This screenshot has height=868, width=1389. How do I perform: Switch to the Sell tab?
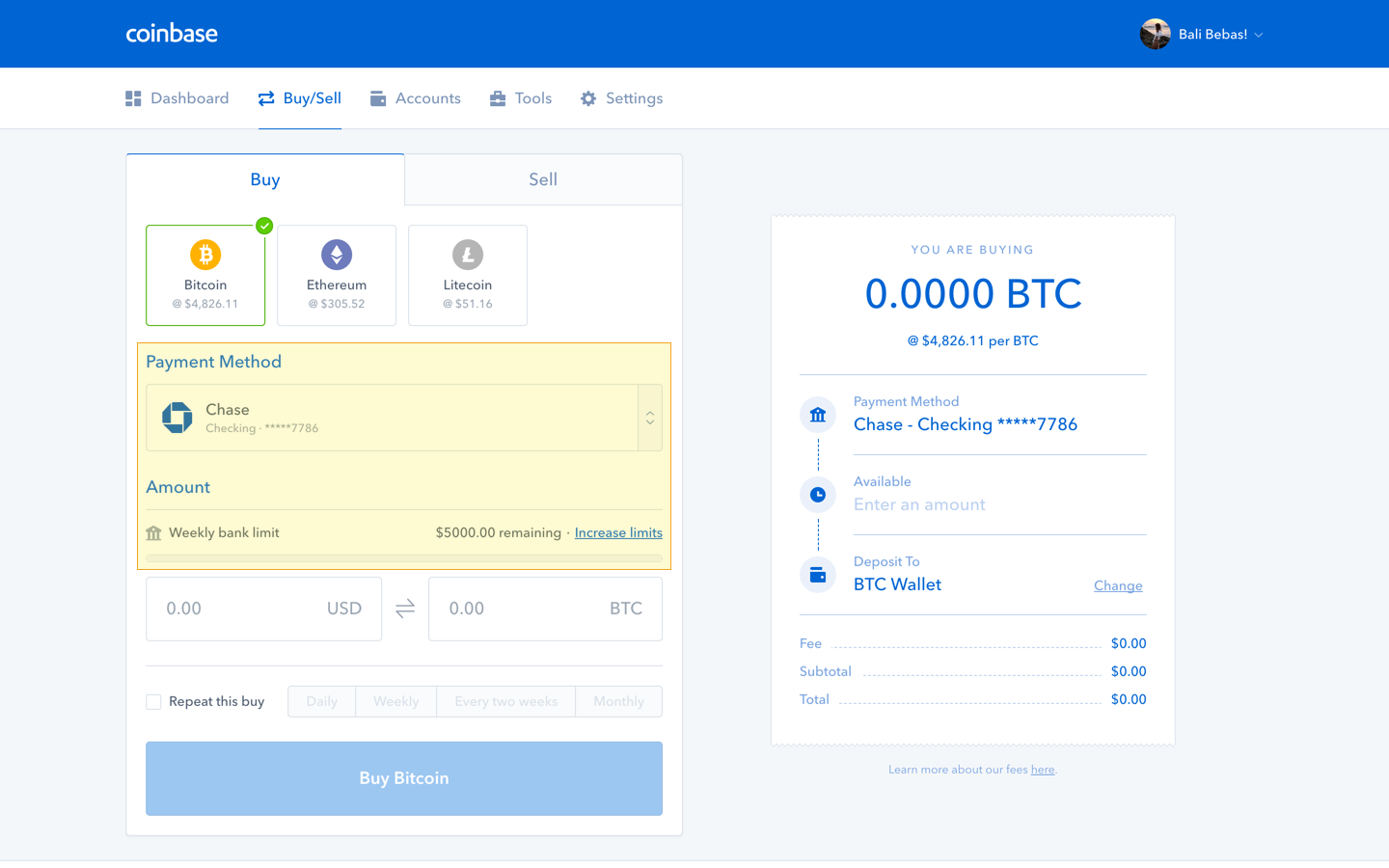click(543, 179)
